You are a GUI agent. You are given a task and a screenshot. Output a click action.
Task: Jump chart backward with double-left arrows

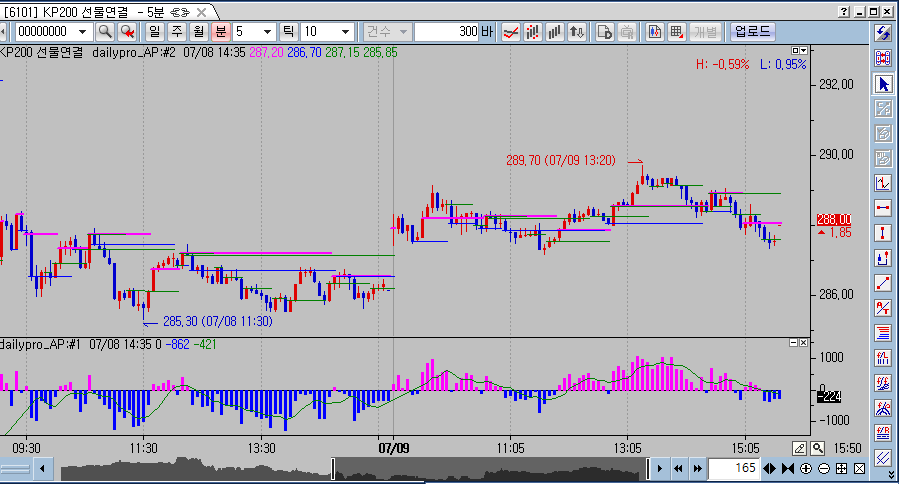click(x=678, y=469)
